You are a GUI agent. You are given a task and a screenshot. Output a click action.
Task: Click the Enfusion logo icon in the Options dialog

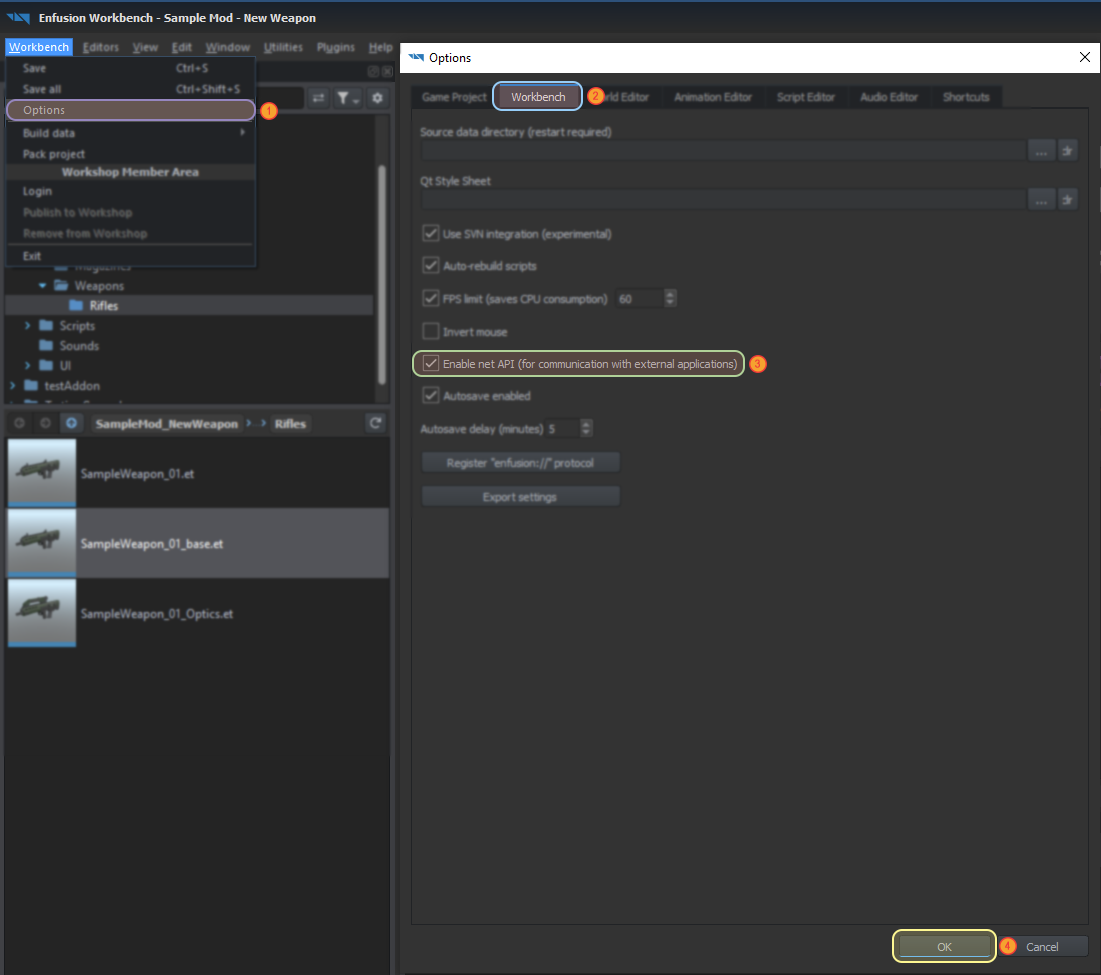(x=416, y=57)
